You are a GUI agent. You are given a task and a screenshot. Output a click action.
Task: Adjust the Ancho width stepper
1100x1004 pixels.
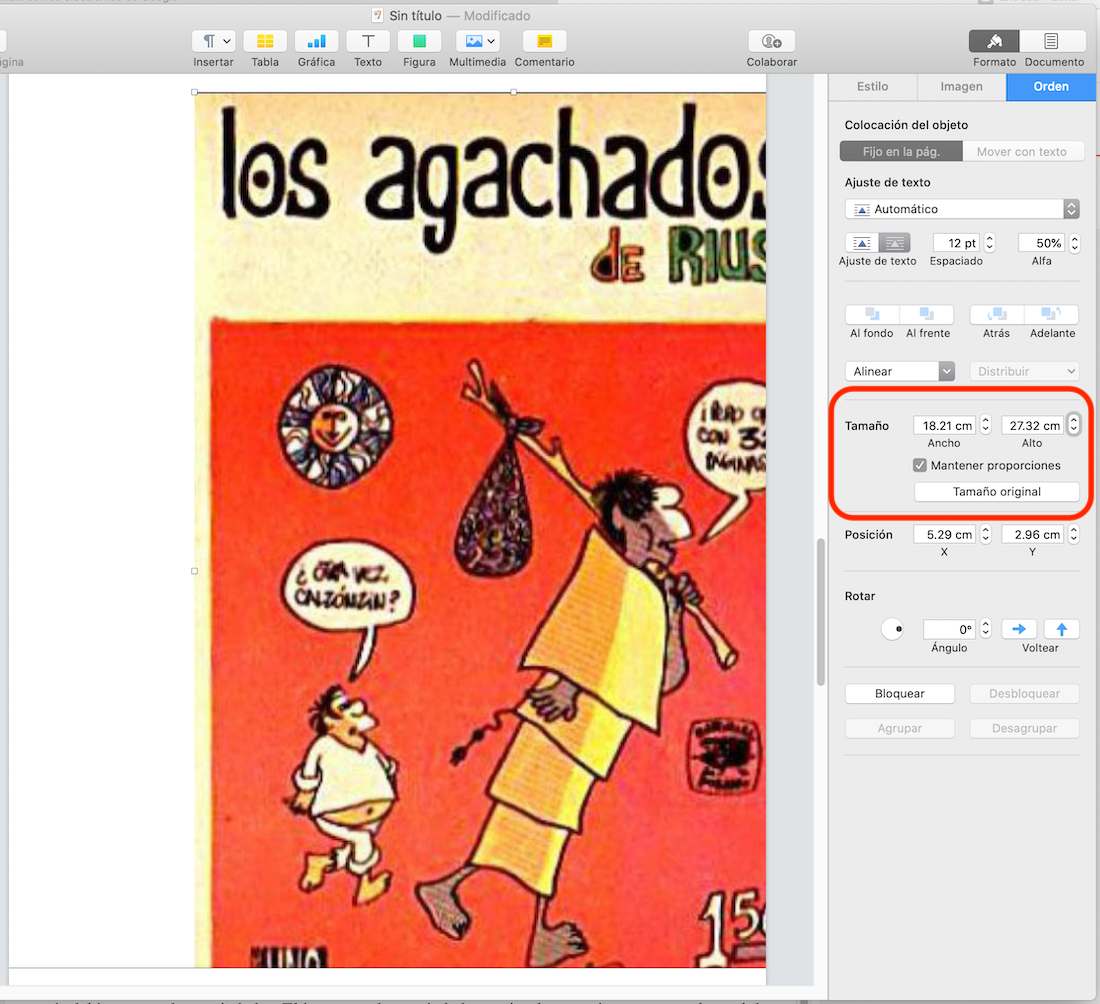[986, 425]
